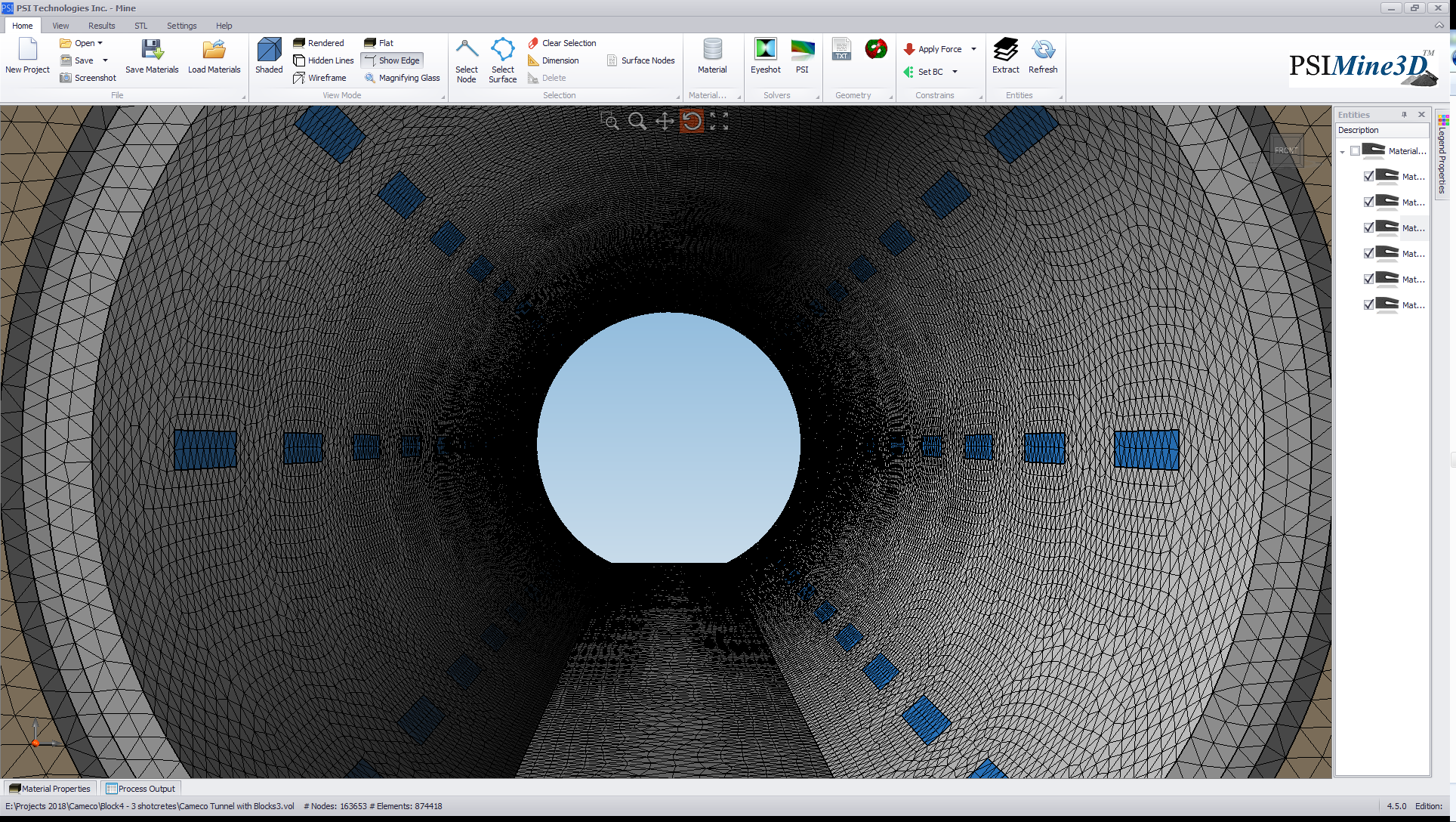The width and height of the screenshot is (1456, 822).
Task: Click Clear Selection
Action: pyautogui.click(x=562, y=43)
